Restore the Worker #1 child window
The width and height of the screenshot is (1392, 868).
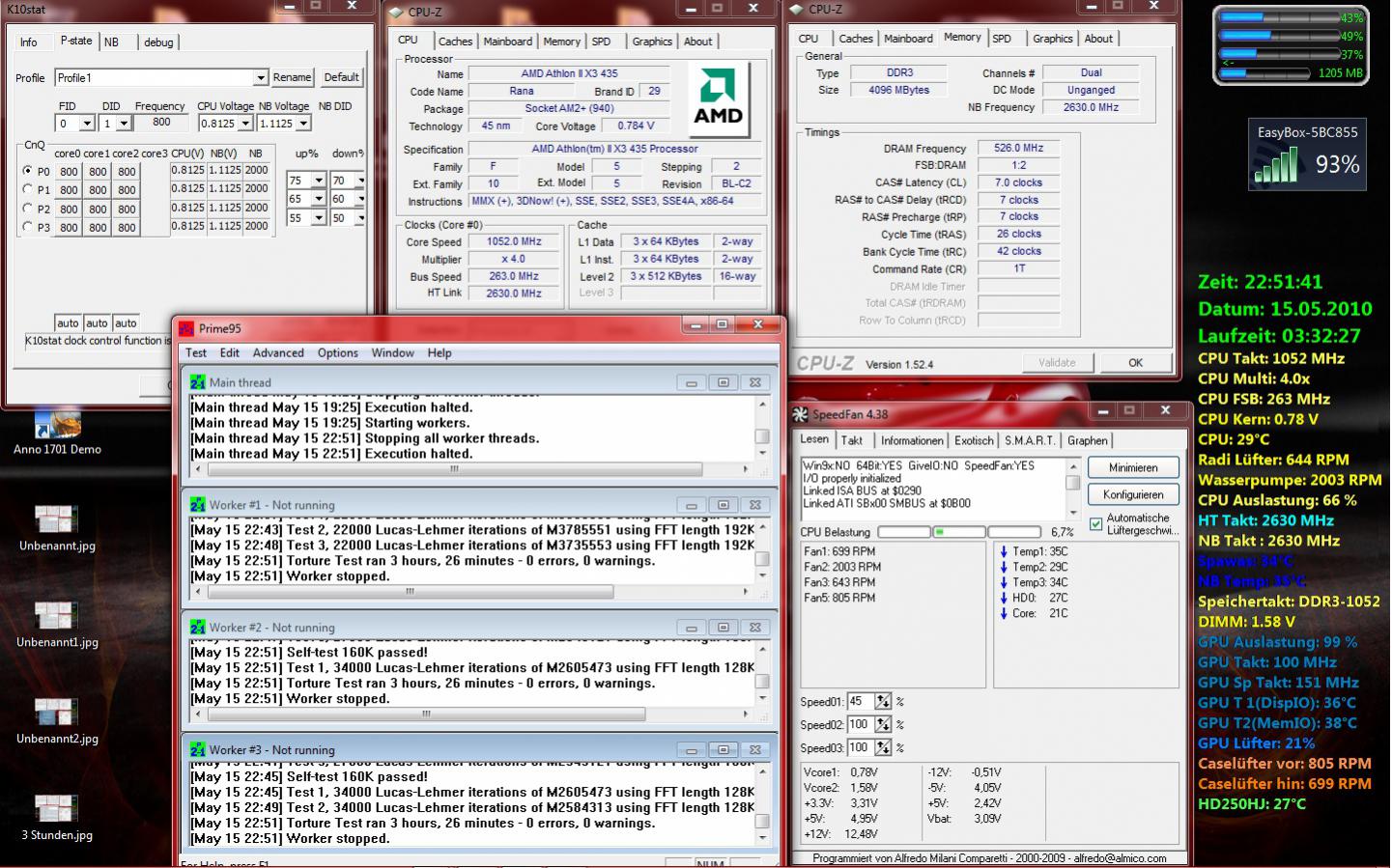coord(724,505)
